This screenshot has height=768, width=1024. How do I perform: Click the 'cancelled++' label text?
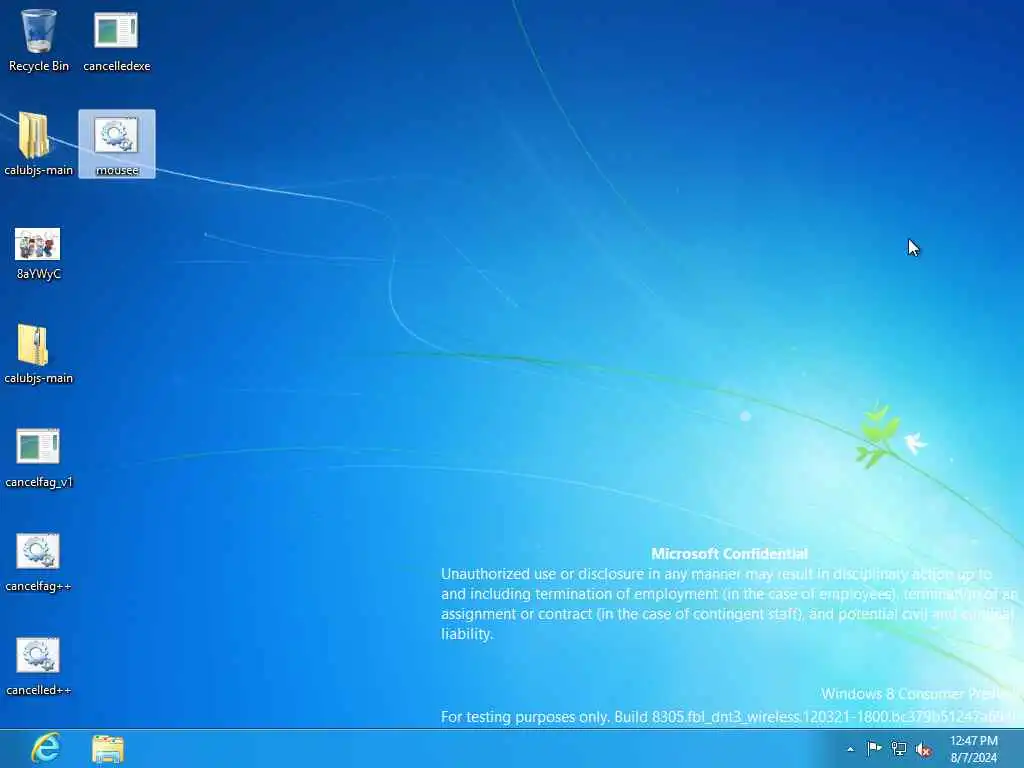[x=39, y=690]
